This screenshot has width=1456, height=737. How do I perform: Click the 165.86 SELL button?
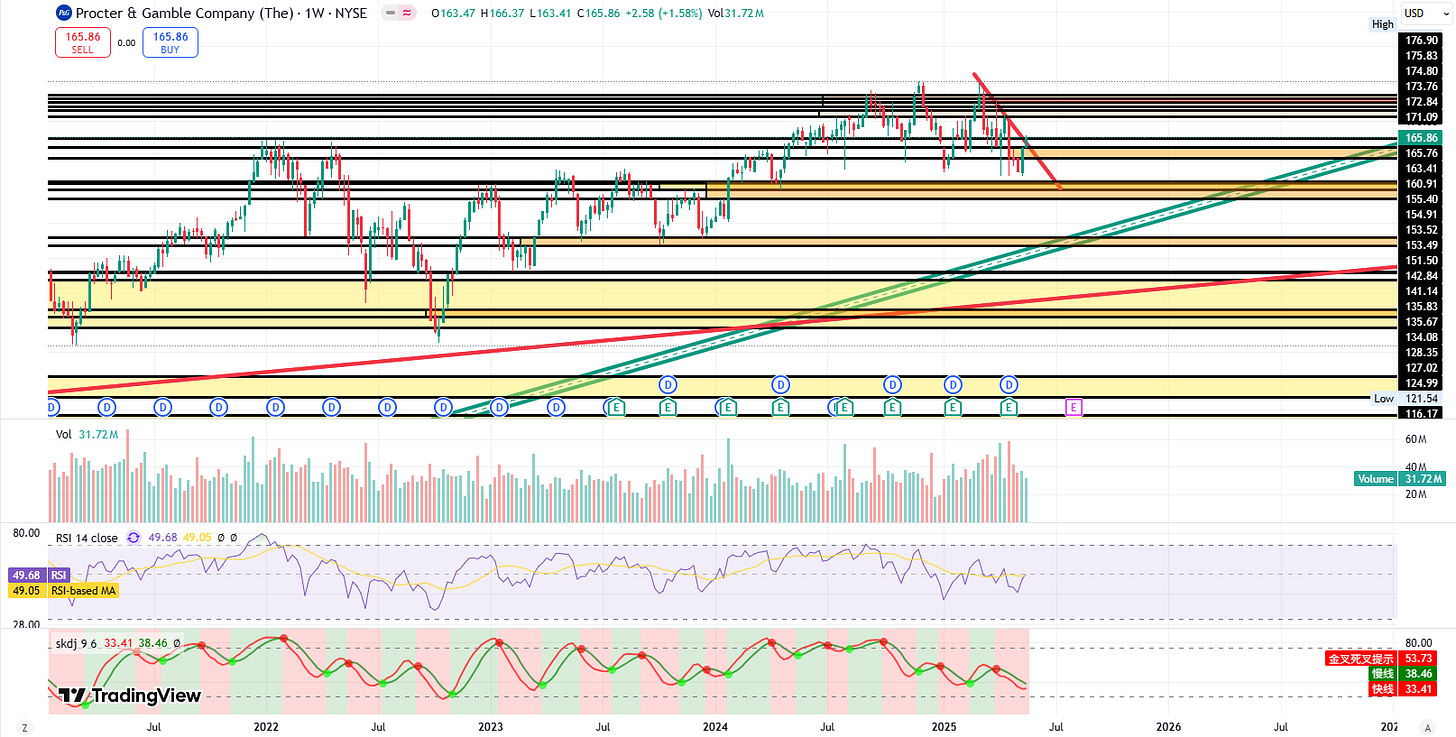coord(83,42)
